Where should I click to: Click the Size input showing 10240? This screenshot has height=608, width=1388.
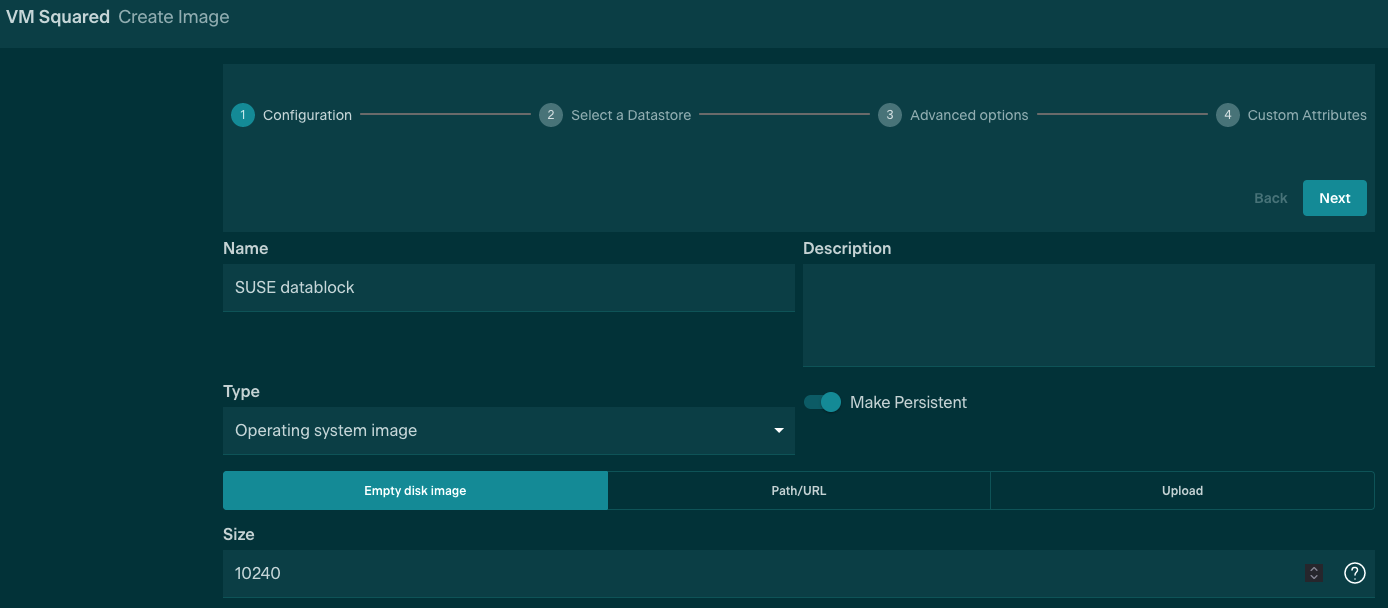pyautogui.click(x=760, y=574)
